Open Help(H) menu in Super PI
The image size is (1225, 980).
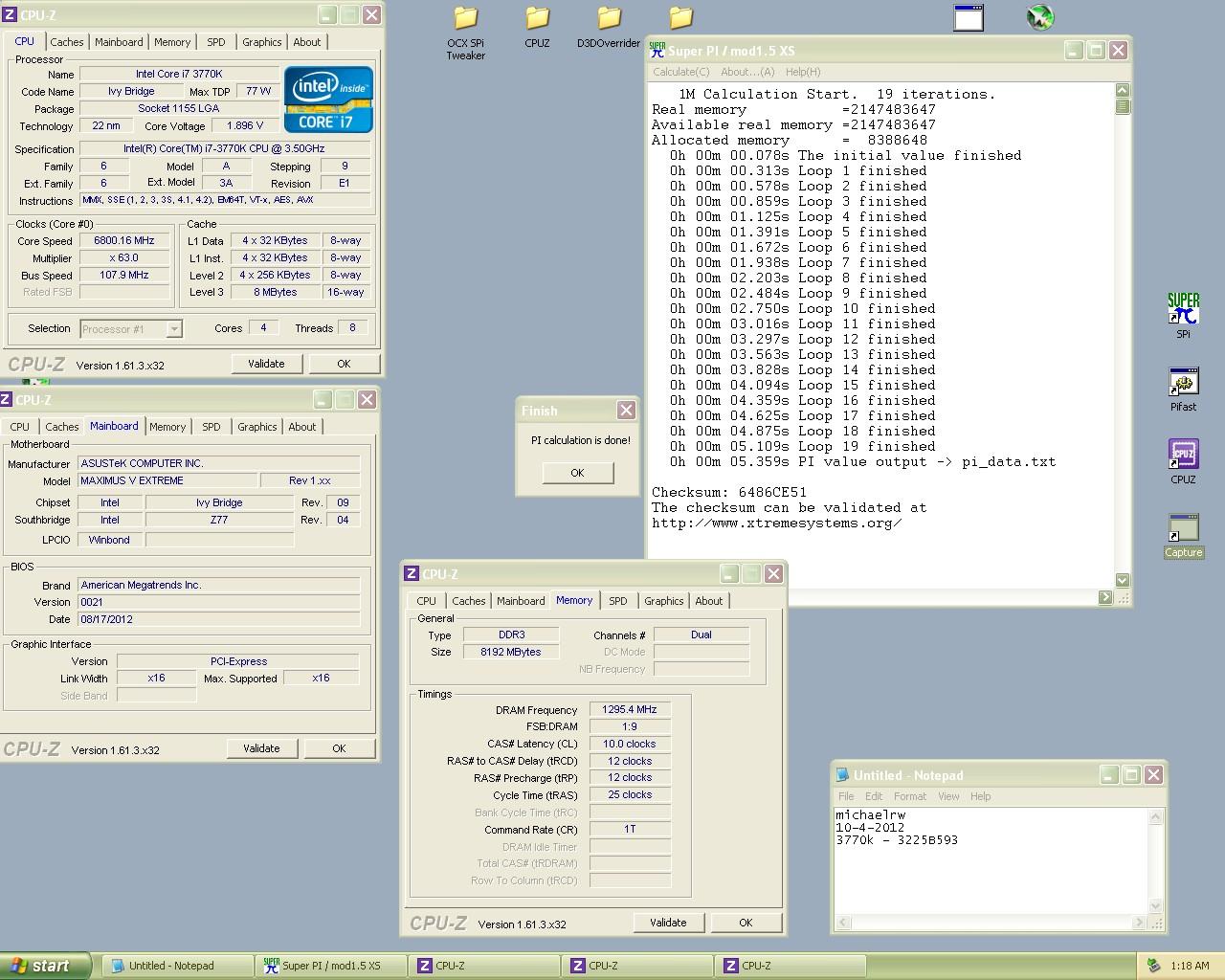tap(803, 72)
